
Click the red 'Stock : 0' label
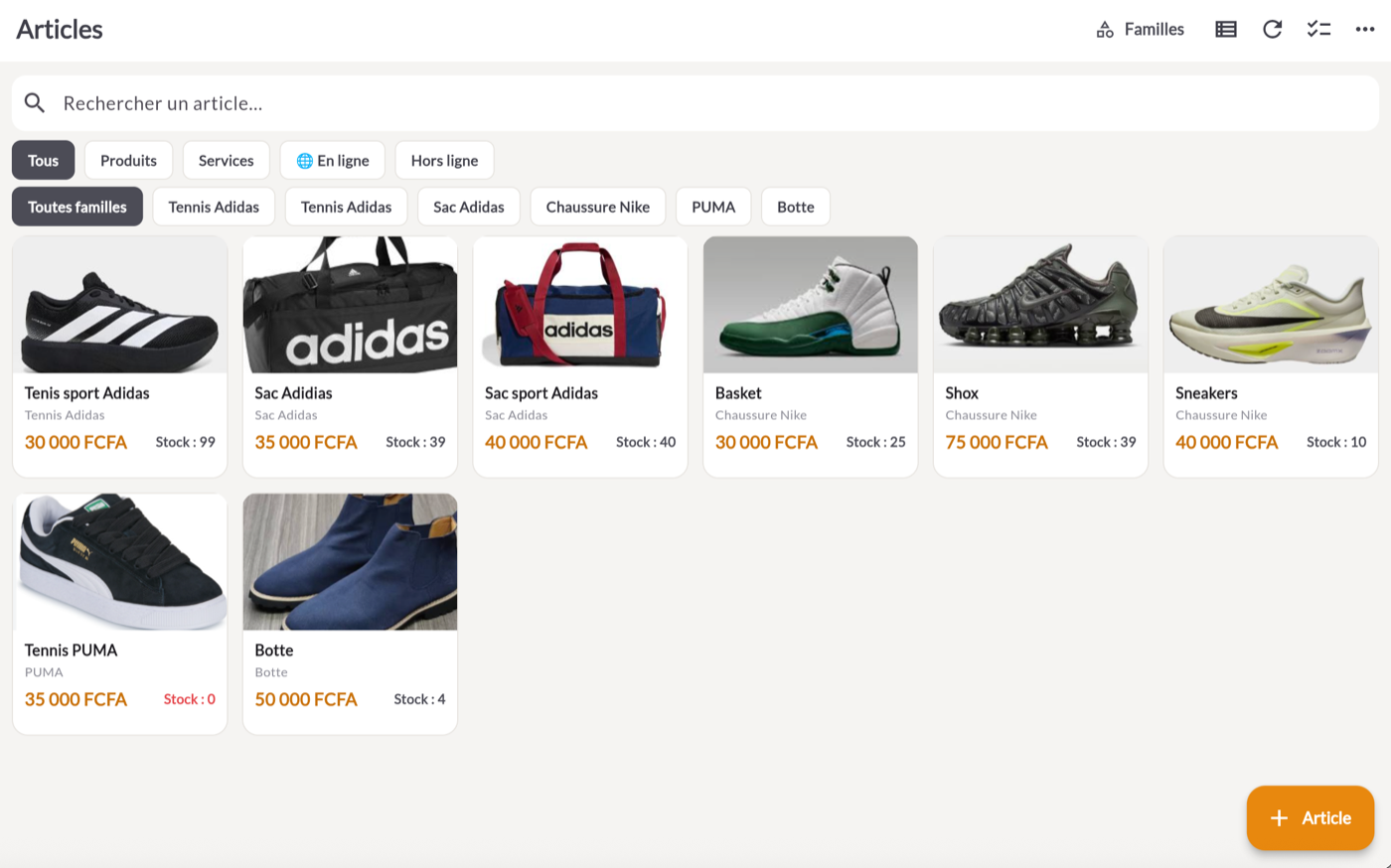190,700
